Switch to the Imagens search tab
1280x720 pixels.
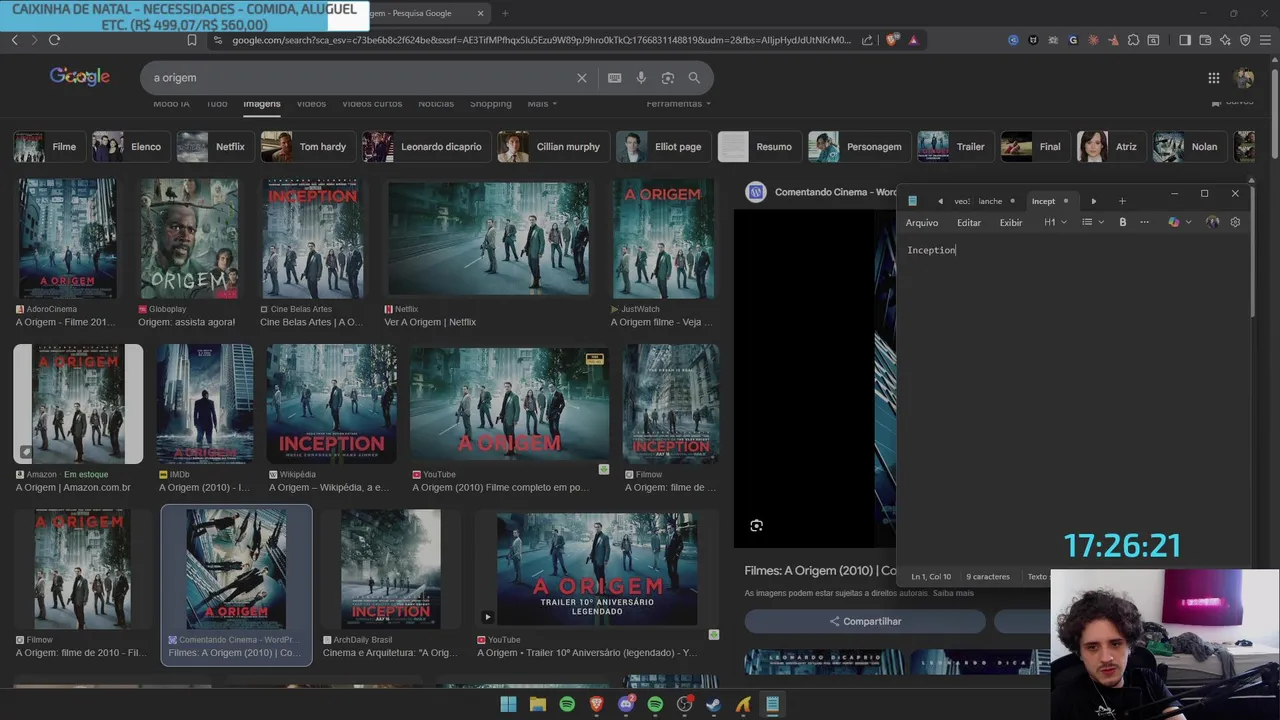[x=262, y=104]
